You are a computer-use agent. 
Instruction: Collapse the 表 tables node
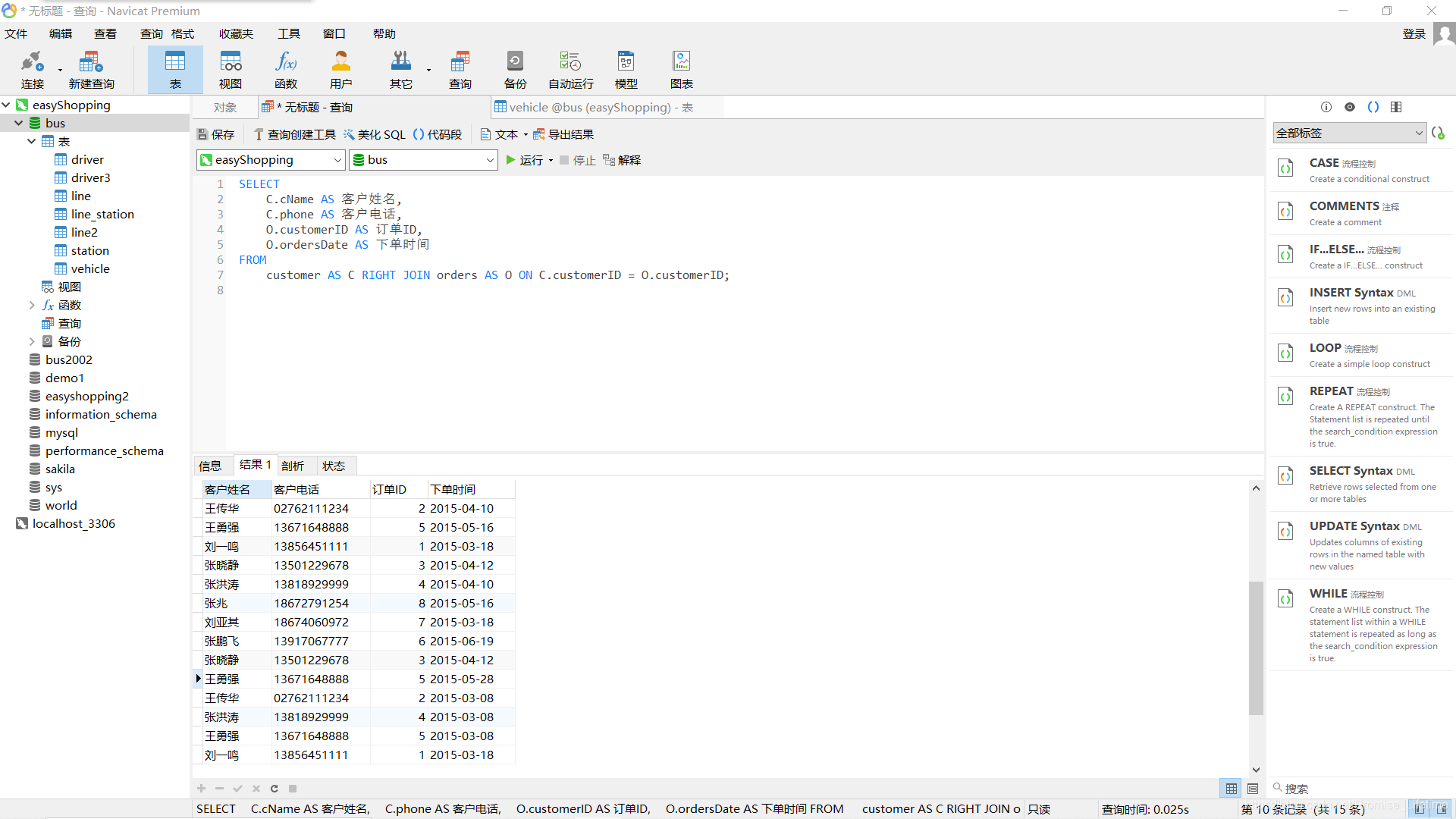(32, 141)
